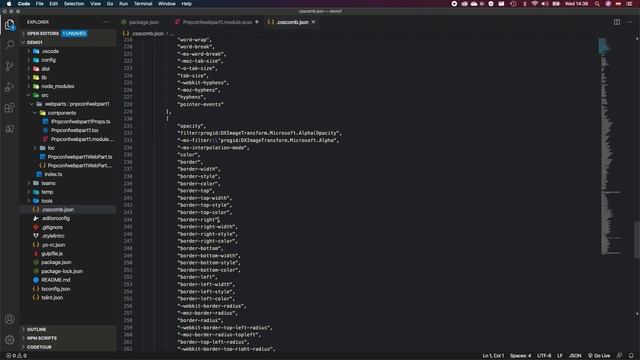Viewport: 640px width, 360px height.
Task: Collapse the components folder
Action: 61,113
